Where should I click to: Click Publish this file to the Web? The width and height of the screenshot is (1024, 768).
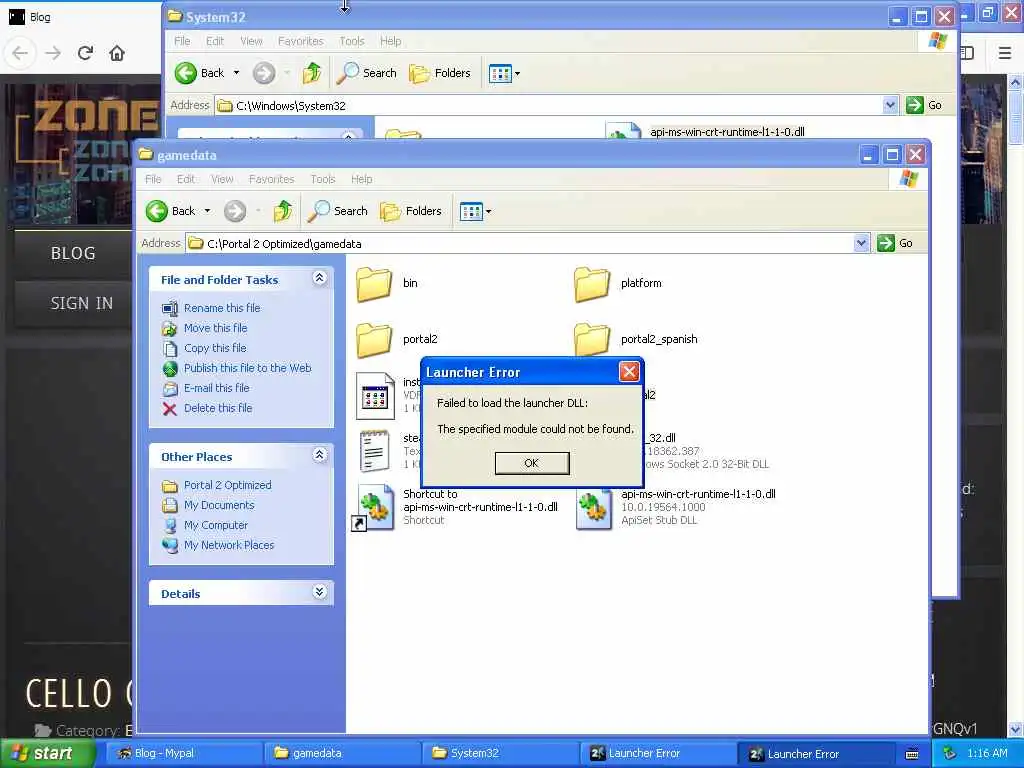pyautogui.click(x=248, y=368)
